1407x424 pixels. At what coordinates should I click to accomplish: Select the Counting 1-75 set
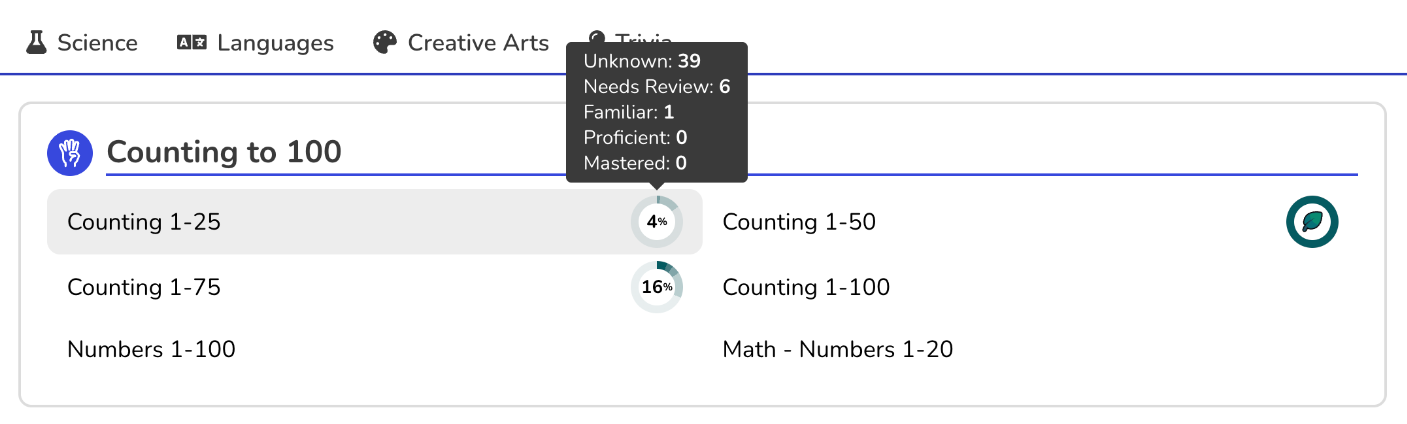144,288
